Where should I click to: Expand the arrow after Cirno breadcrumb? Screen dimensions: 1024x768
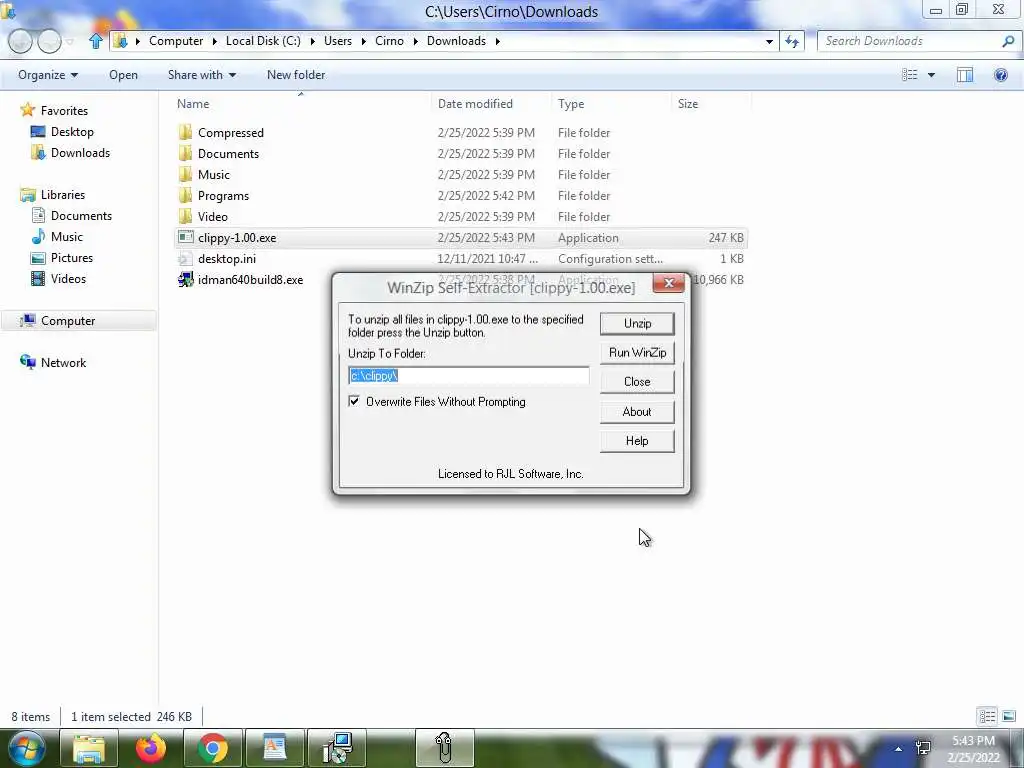pyautogui.click(x=415, y=41)
